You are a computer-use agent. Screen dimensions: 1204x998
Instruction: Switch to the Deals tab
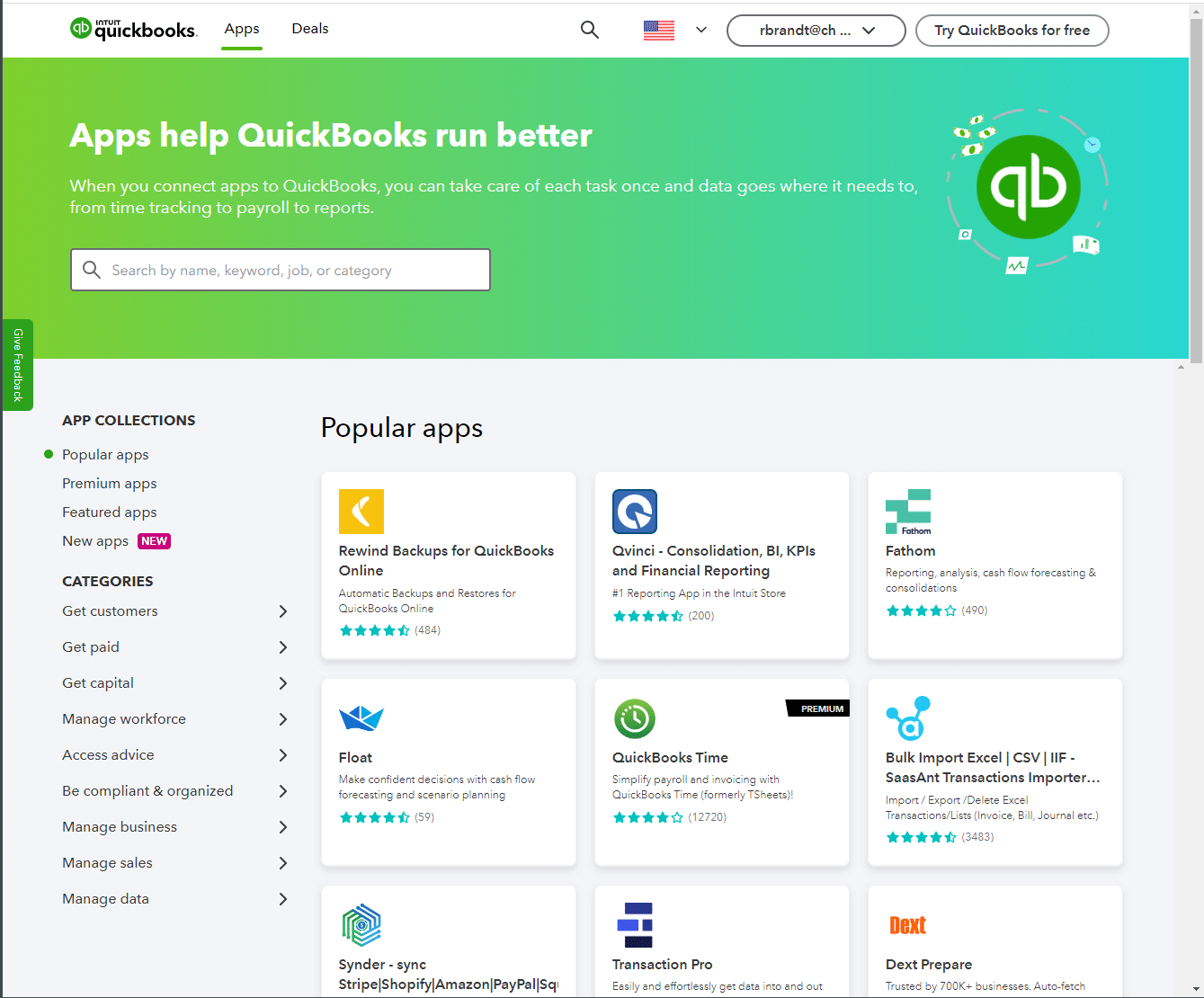coord(310,29)
